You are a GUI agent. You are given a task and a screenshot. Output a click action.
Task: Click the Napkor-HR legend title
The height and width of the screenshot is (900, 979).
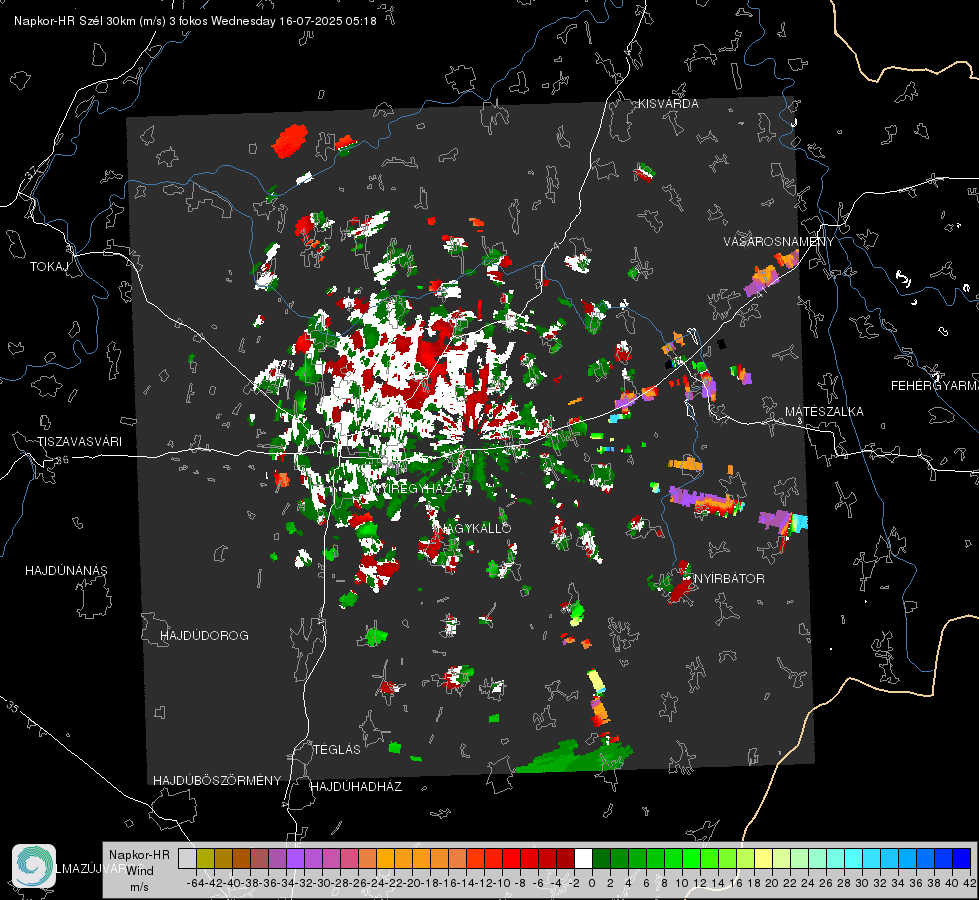(x=139, y=855)
